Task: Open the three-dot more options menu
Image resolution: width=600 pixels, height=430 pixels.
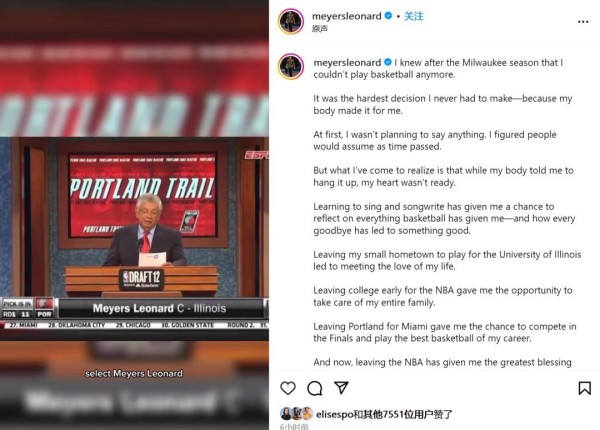Action: [583, 22]
